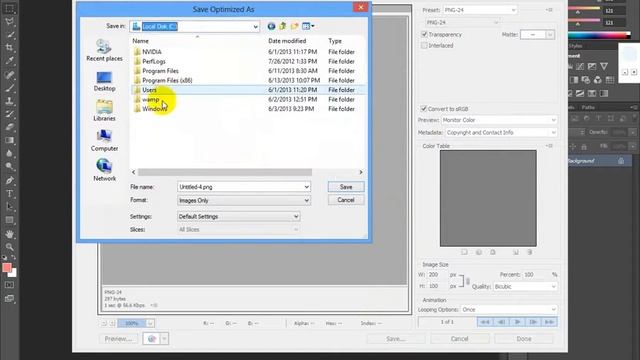Play the animation
Screen dimensions: 640x360
(517, 322)
